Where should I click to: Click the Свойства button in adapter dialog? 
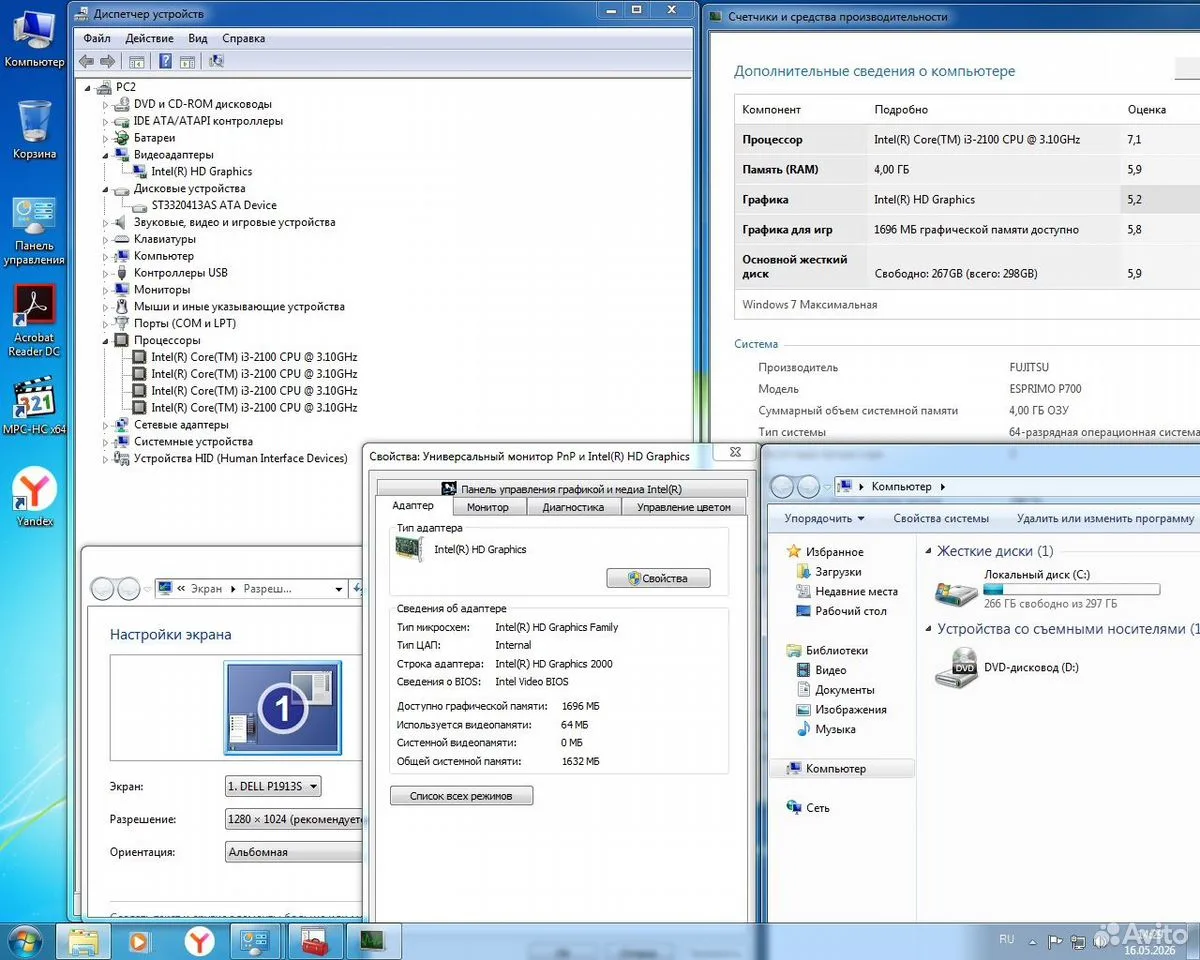pos(659,578)
